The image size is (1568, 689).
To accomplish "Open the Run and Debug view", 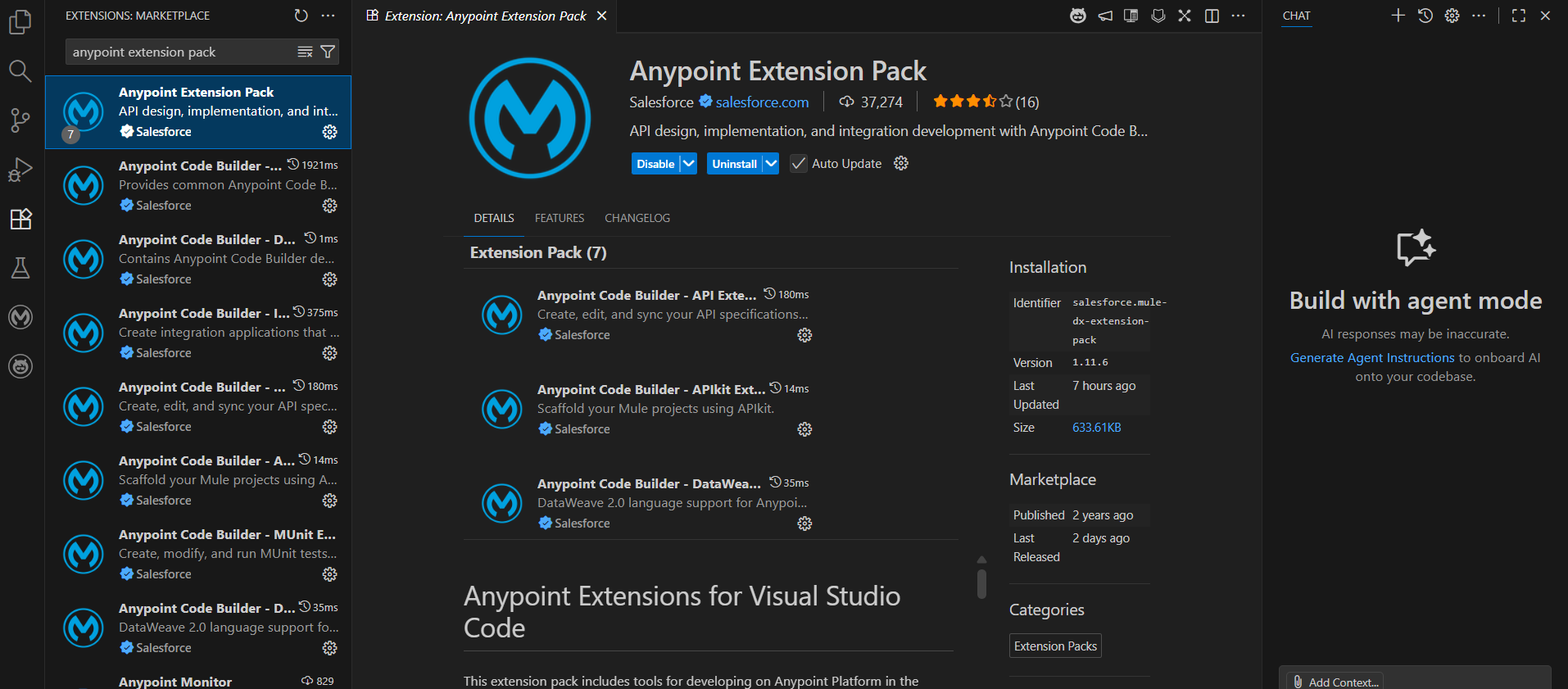I will coord(20,170).
